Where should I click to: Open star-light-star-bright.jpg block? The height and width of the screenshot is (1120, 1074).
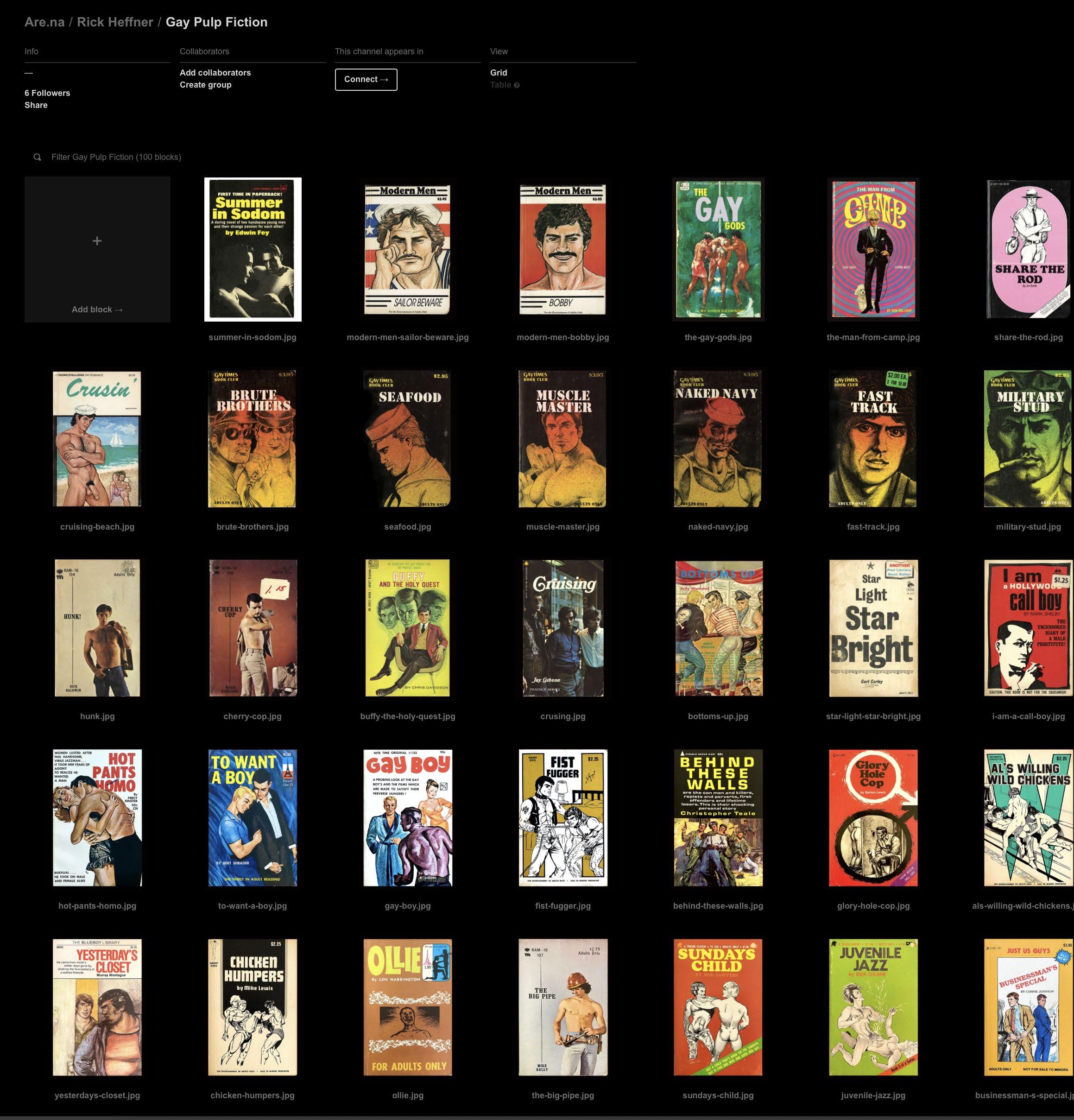point(873,628)
